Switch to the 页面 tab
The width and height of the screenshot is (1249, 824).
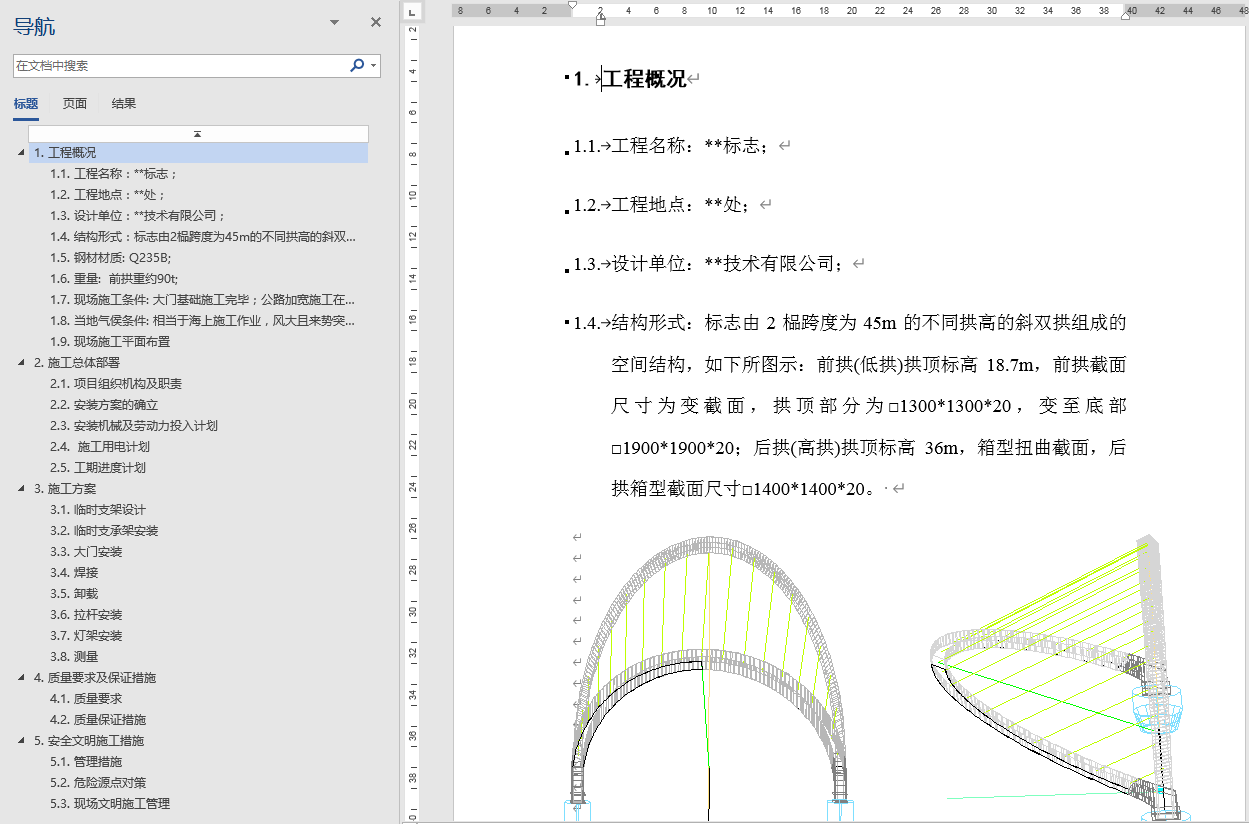click(73, 103)
